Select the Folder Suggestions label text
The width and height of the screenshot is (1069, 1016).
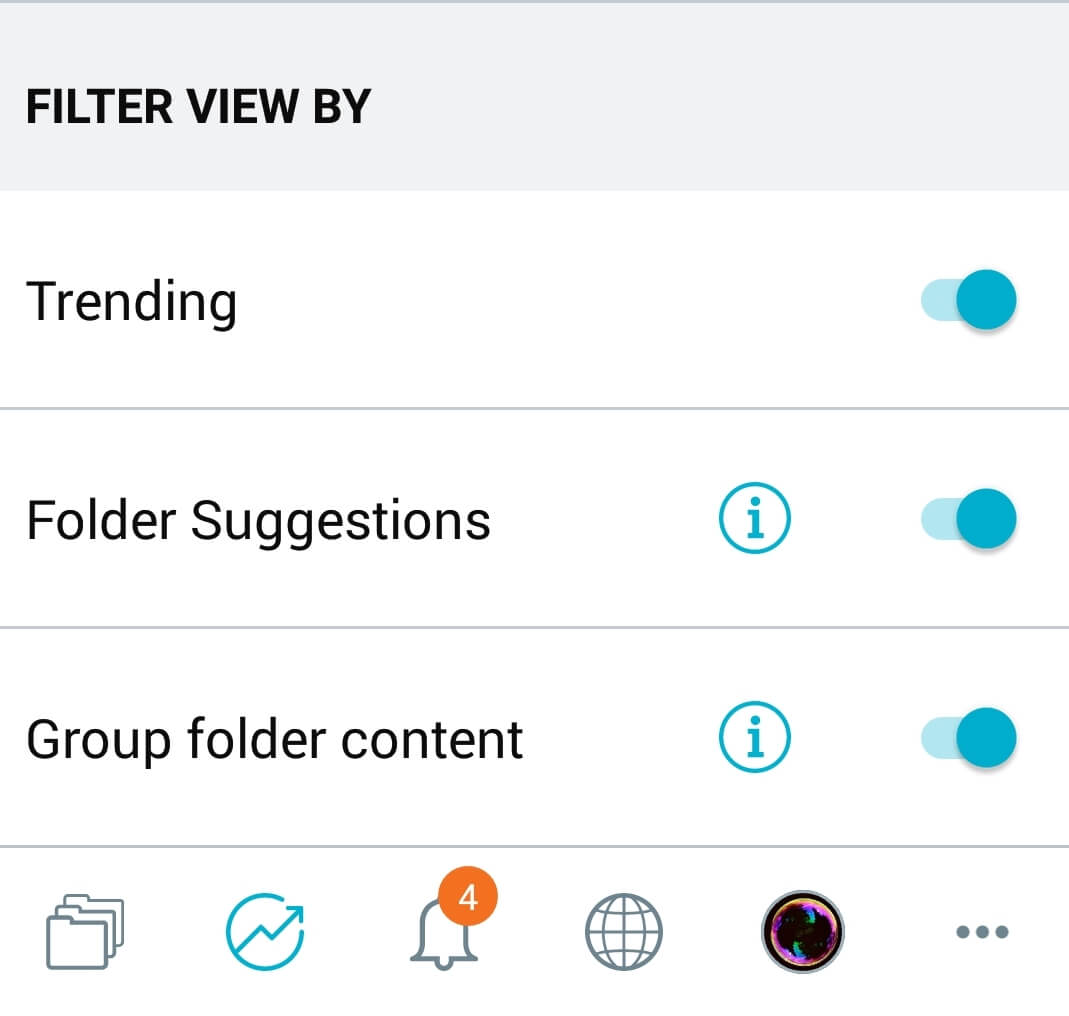tap(258, 521)
